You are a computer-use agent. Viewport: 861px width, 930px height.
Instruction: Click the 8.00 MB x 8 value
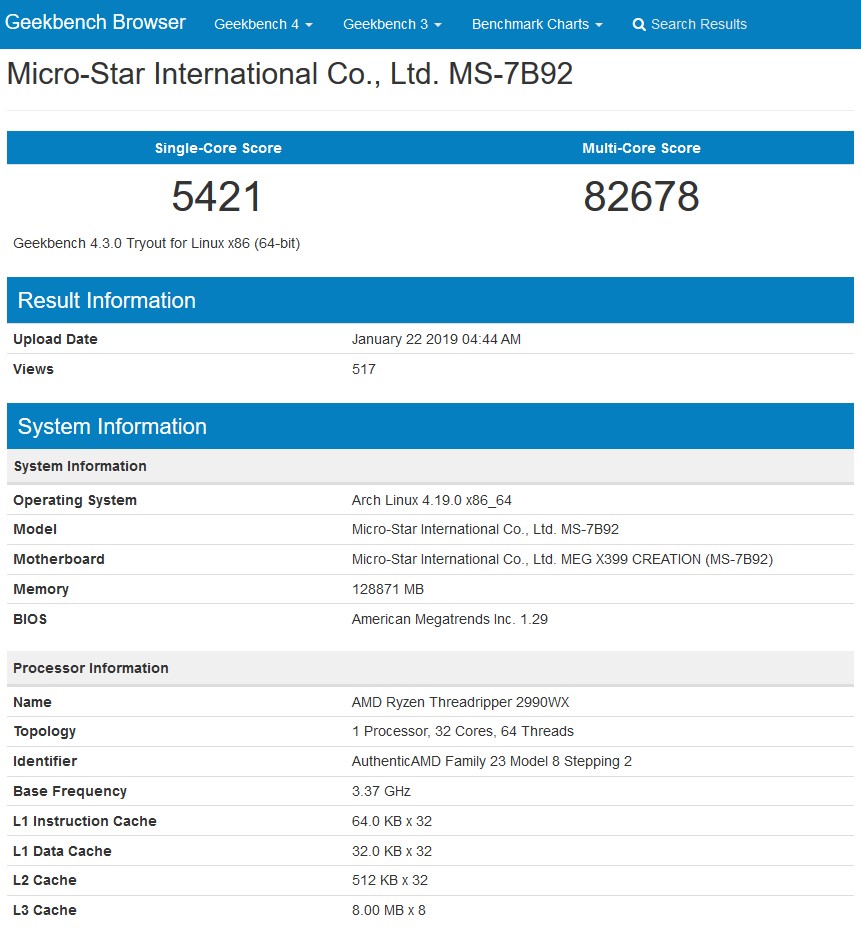[x=388, y=910]
